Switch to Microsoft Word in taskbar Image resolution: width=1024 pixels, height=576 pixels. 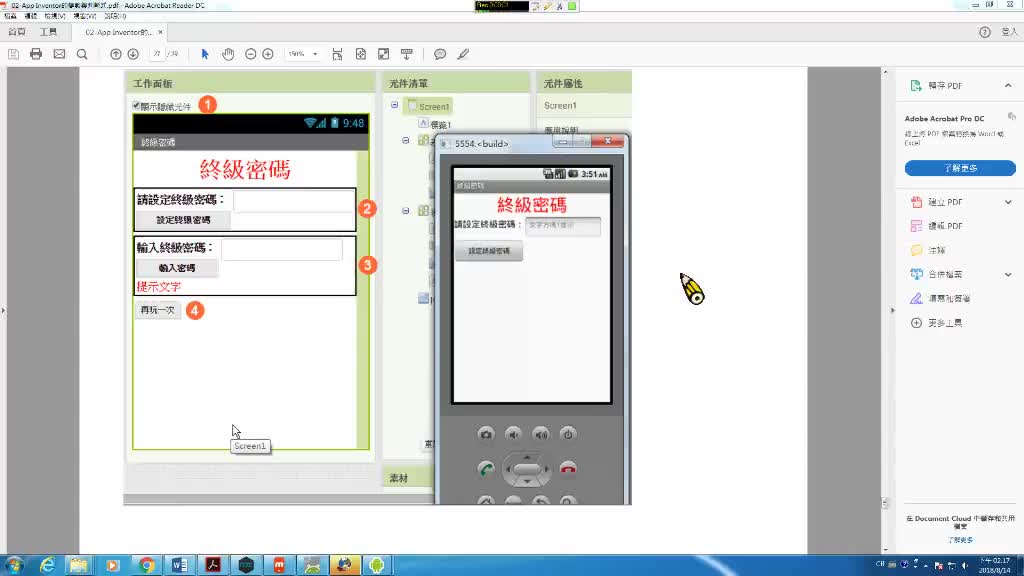180,565
